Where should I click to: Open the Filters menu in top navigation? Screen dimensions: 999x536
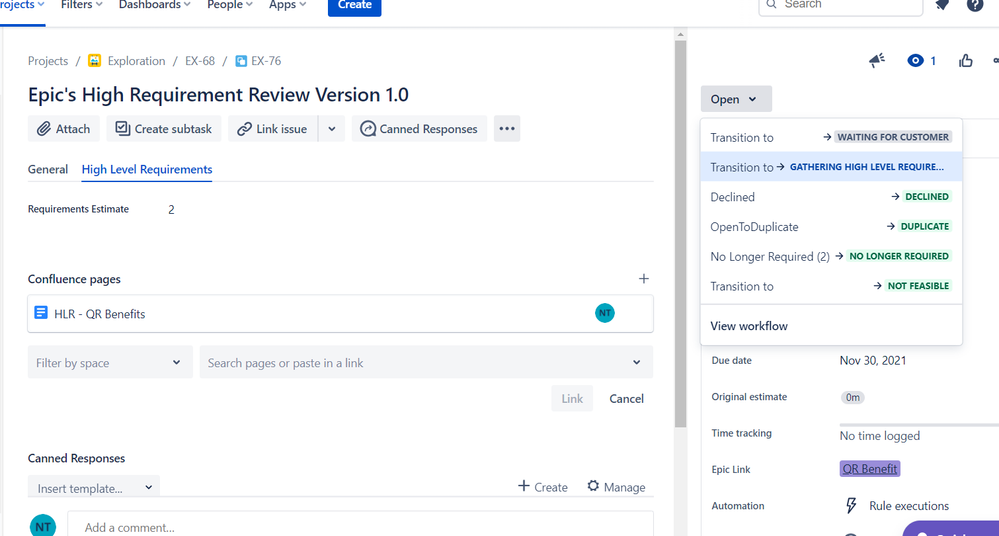pyautogui.click(x=81, y=5)
